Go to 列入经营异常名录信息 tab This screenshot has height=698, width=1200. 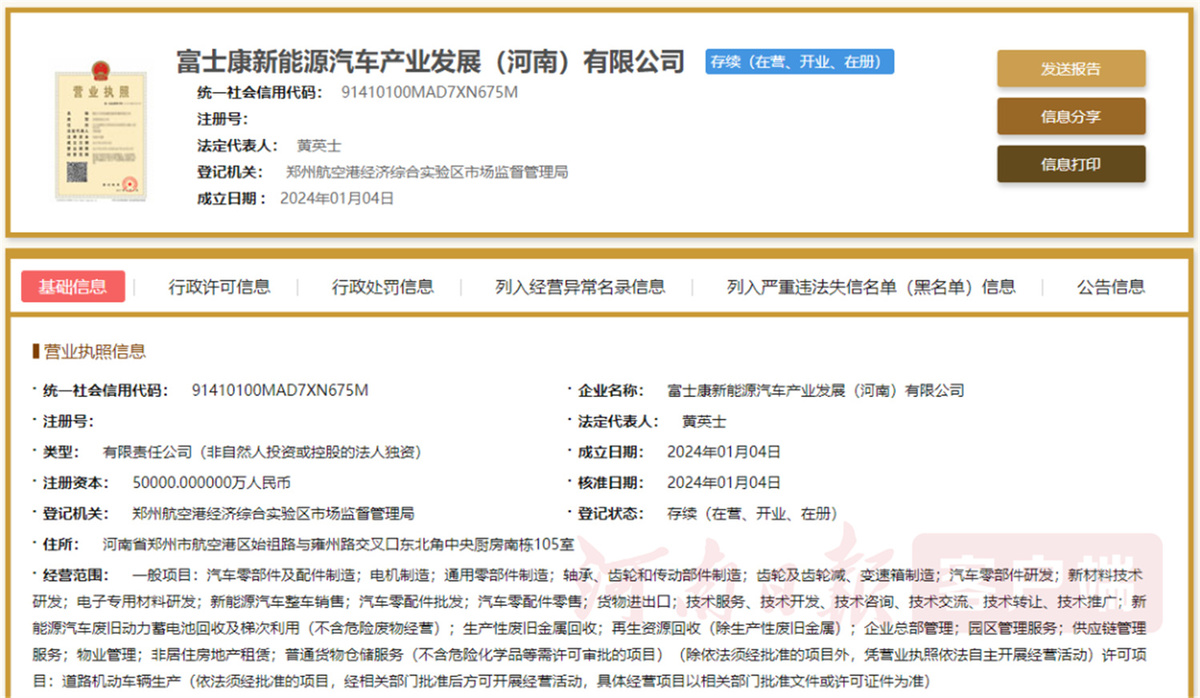pyautogui.click(x=580, y=287)
